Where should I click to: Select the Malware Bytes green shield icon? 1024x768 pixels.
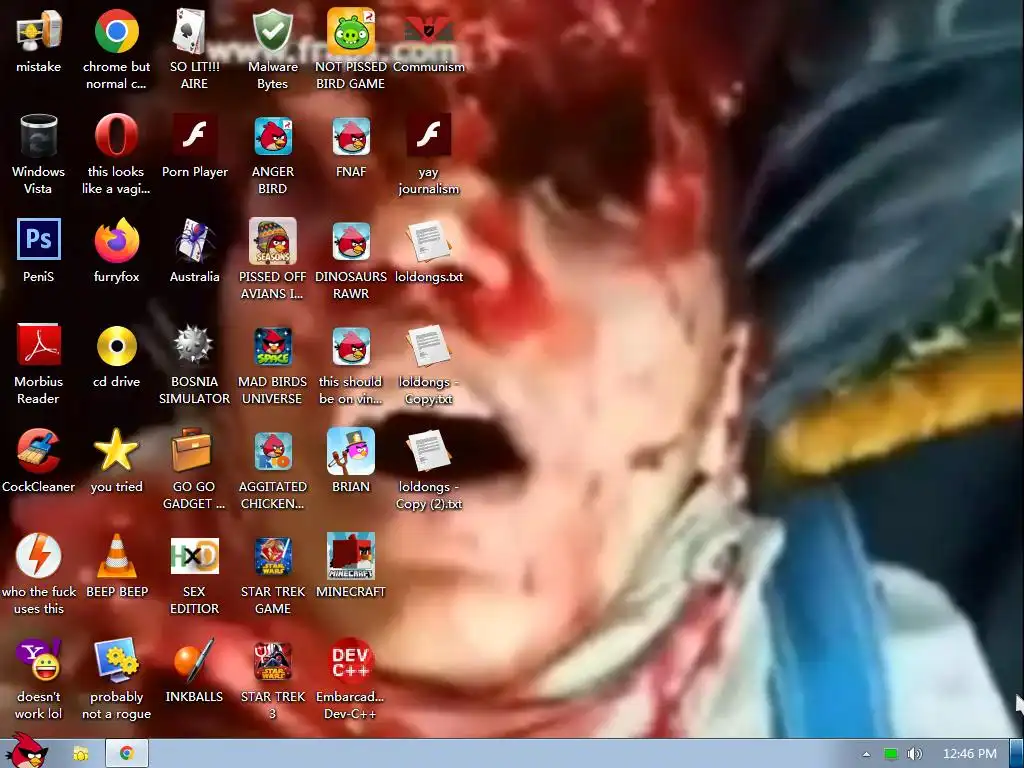coord(272,31)
